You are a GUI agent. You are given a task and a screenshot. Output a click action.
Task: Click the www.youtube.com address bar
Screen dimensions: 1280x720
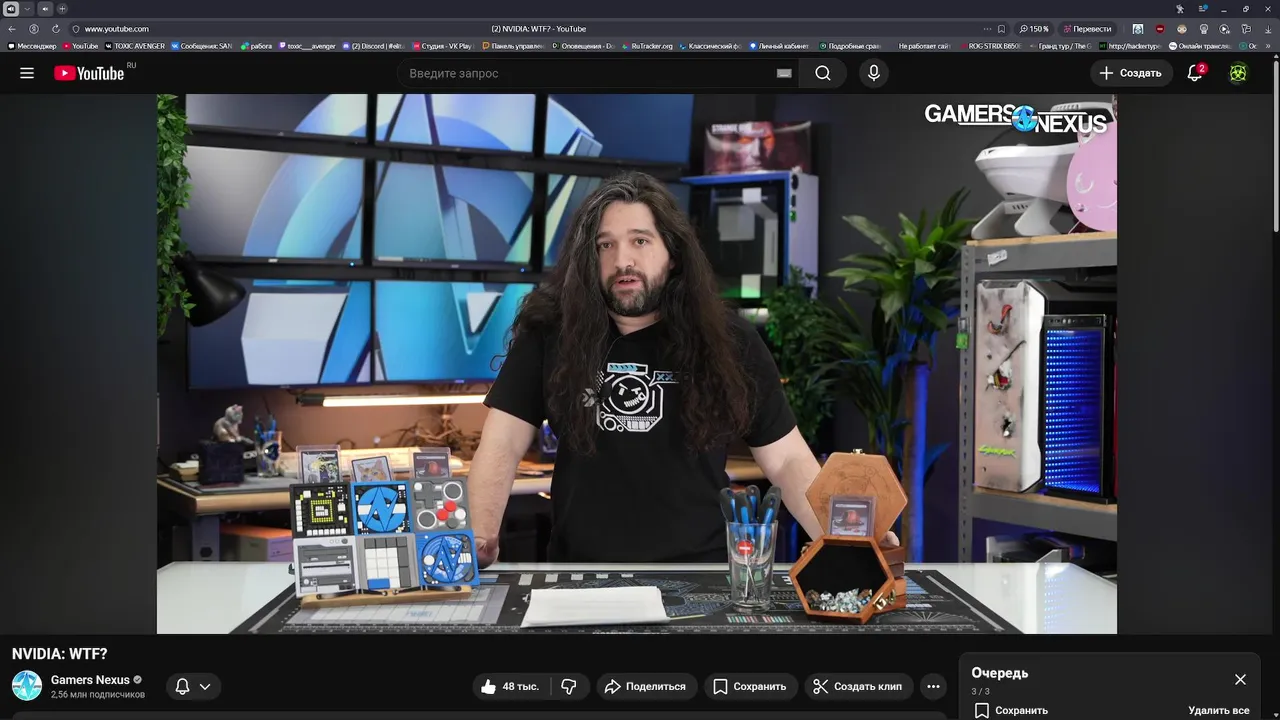coord(116,29)
